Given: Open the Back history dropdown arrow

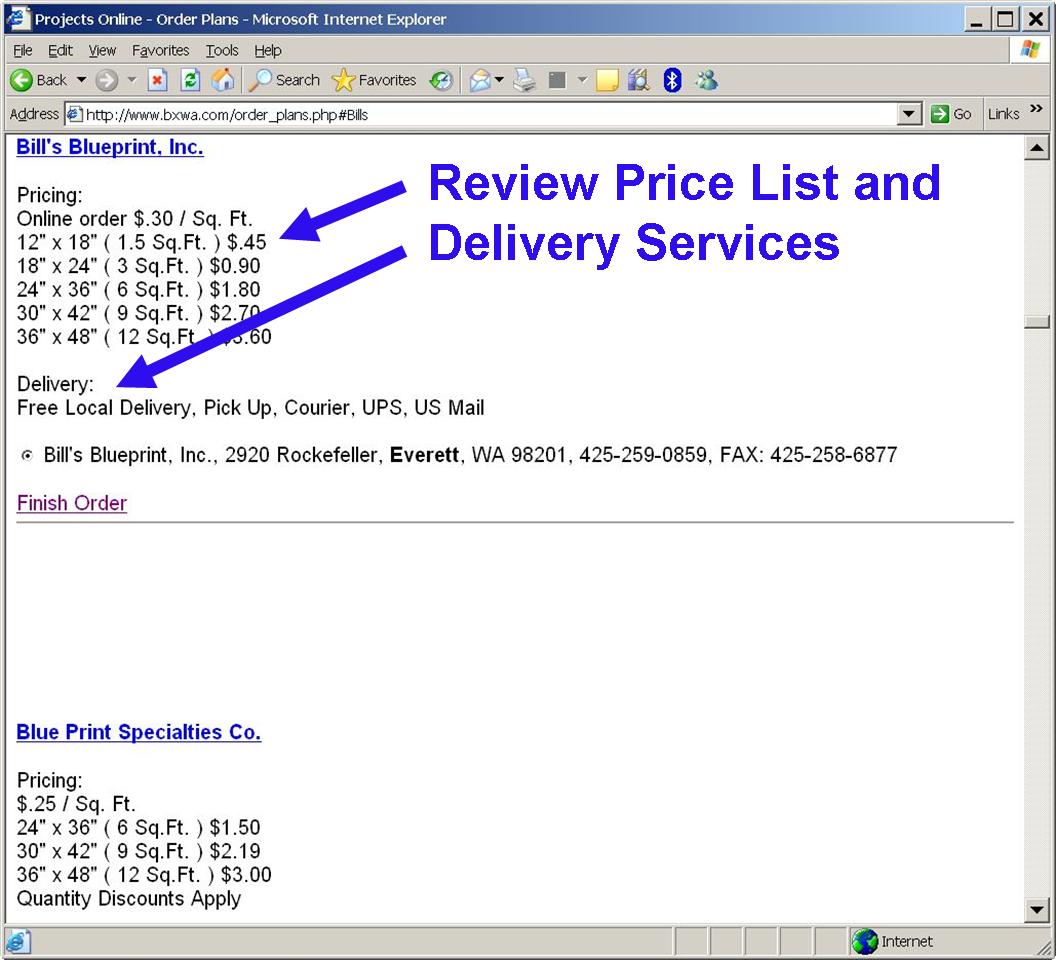Looking at the screenshot, I should tap(81, 80).
